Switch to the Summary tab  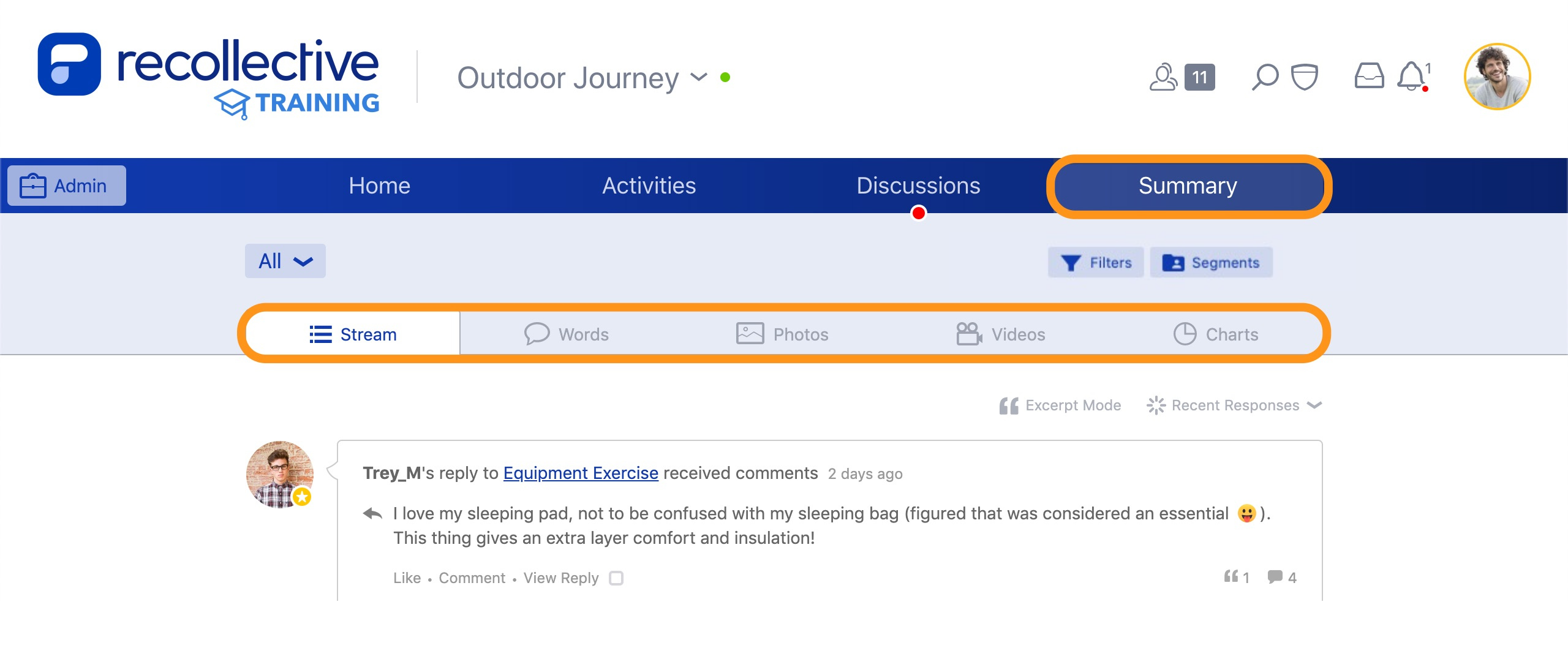tap(1188, 186)
